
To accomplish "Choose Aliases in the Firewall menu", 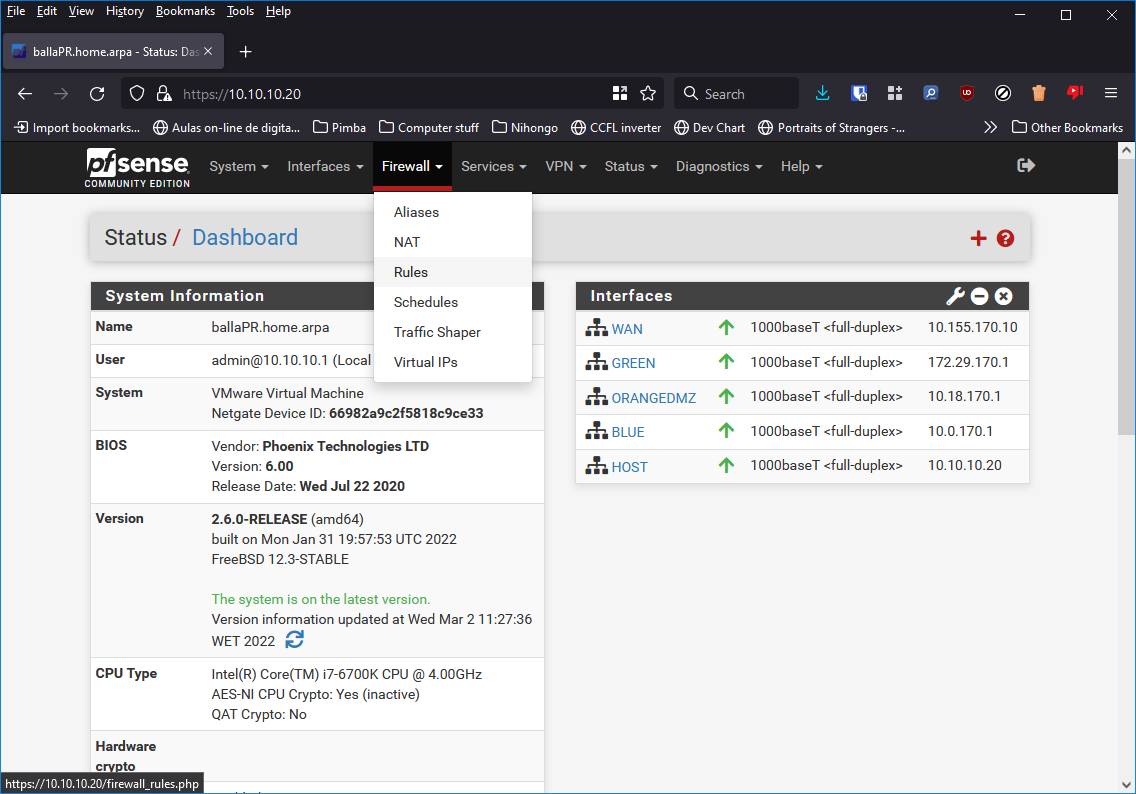I will (416, 212).
